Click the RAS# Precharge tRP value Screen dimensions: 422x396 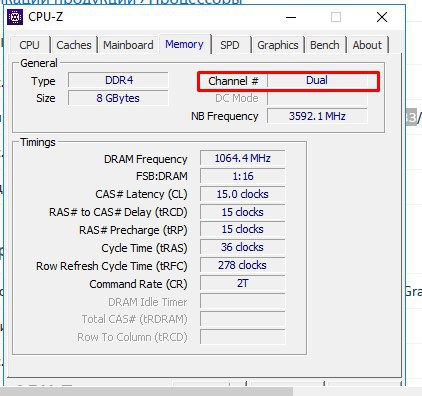coord(242,229)
